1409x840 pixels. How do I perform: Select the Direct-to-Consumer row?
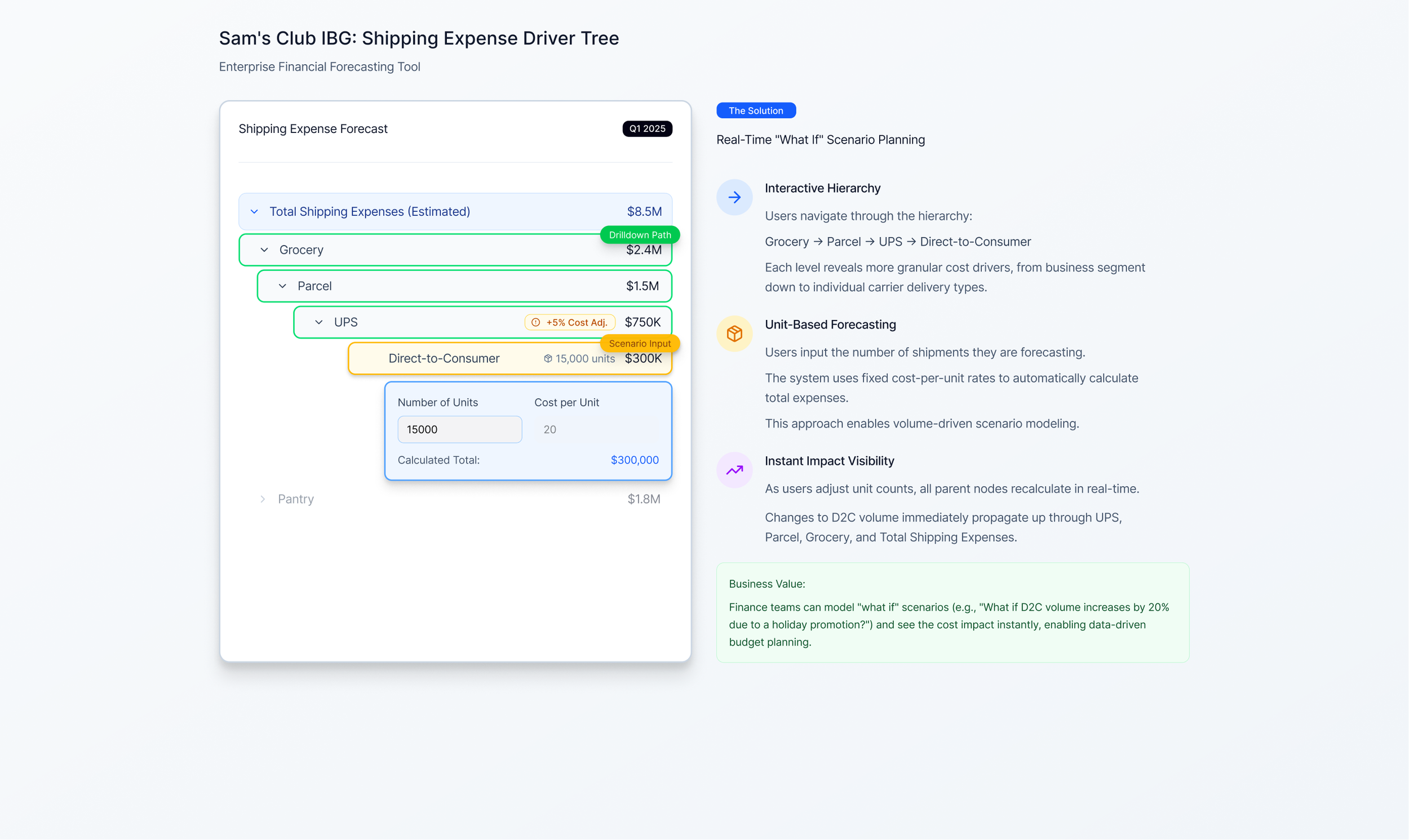tap(444, 358)
